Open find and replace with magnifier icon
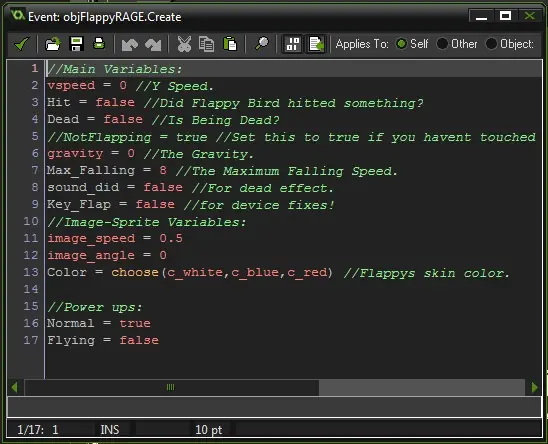548x444 pixels. click(x=262, y=44)
